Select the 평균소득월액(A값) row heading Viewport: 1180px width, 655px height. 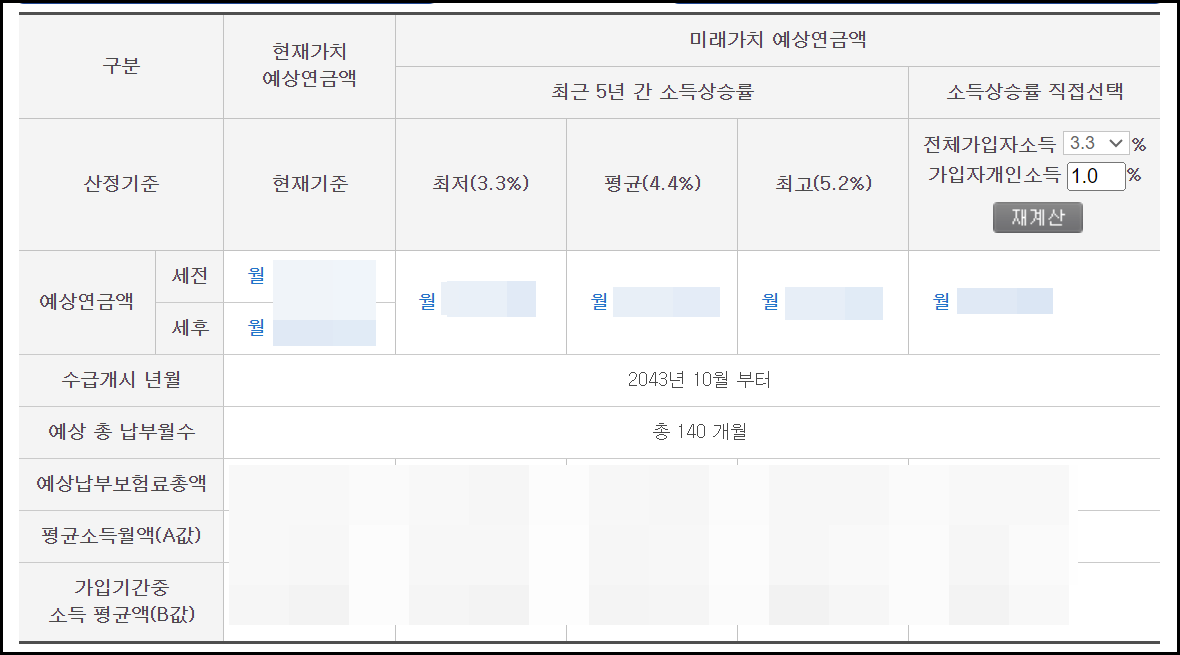tap(119, 537)
